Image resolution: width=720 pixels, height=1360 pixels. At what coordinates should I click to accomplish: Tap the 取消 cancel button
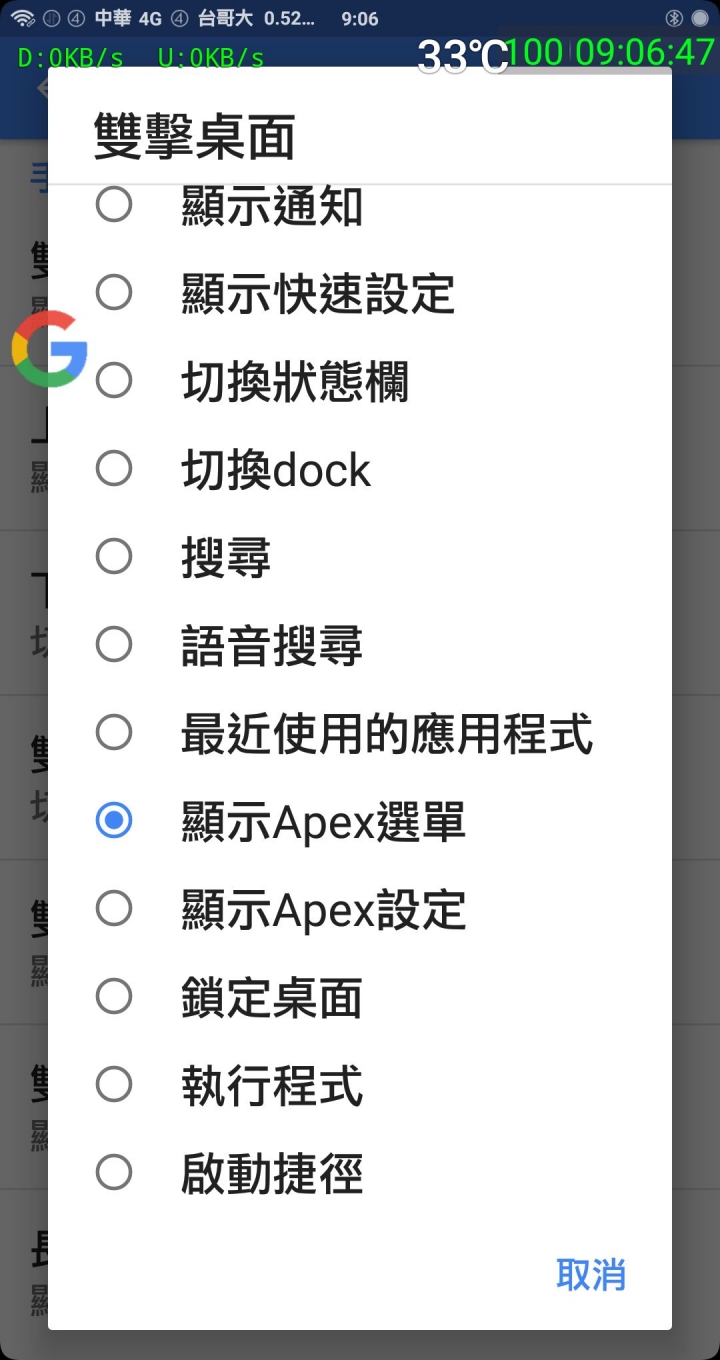click(x=590, y=1275)
